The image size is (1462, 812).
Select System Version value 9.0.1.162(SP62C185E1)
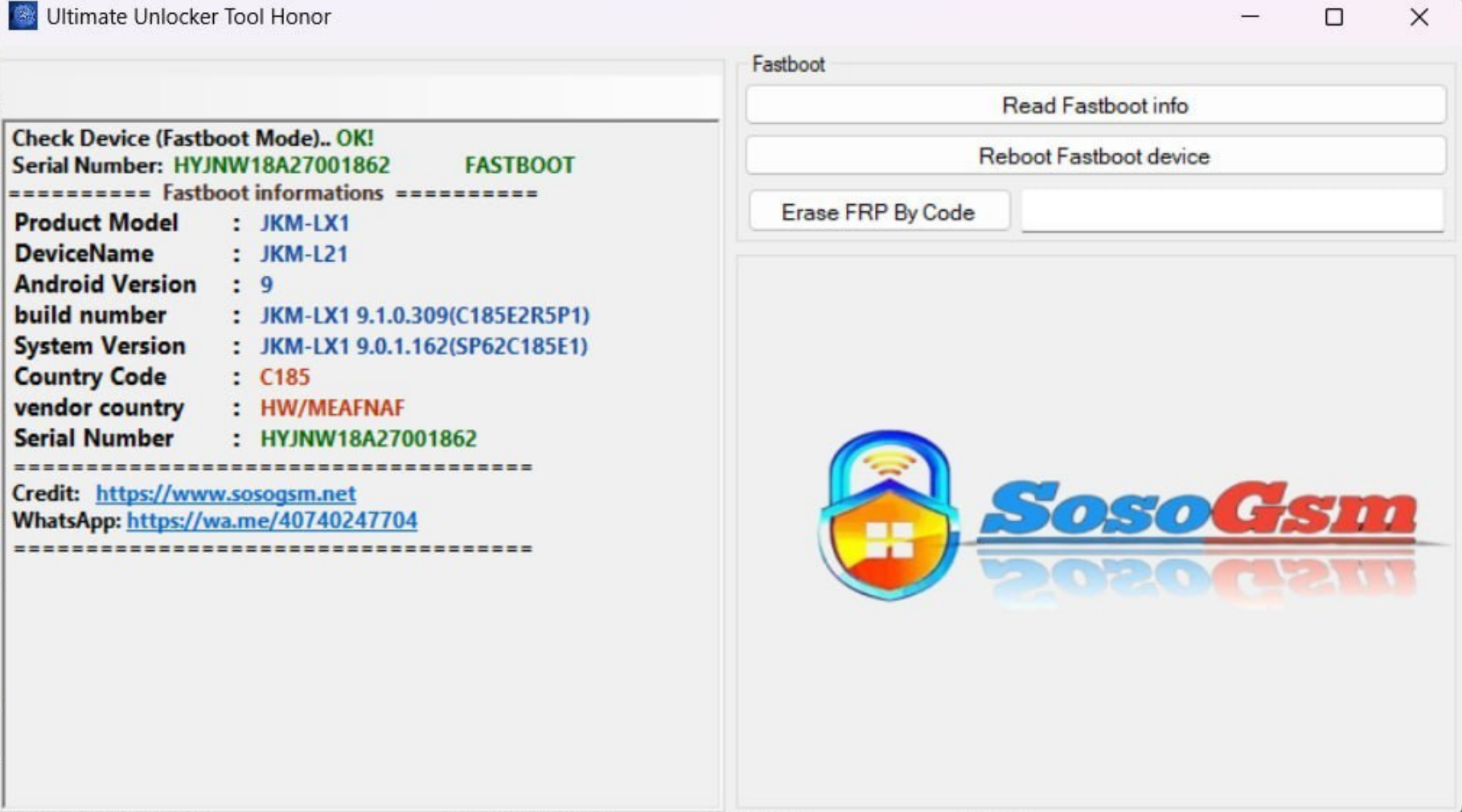point(471,347)
